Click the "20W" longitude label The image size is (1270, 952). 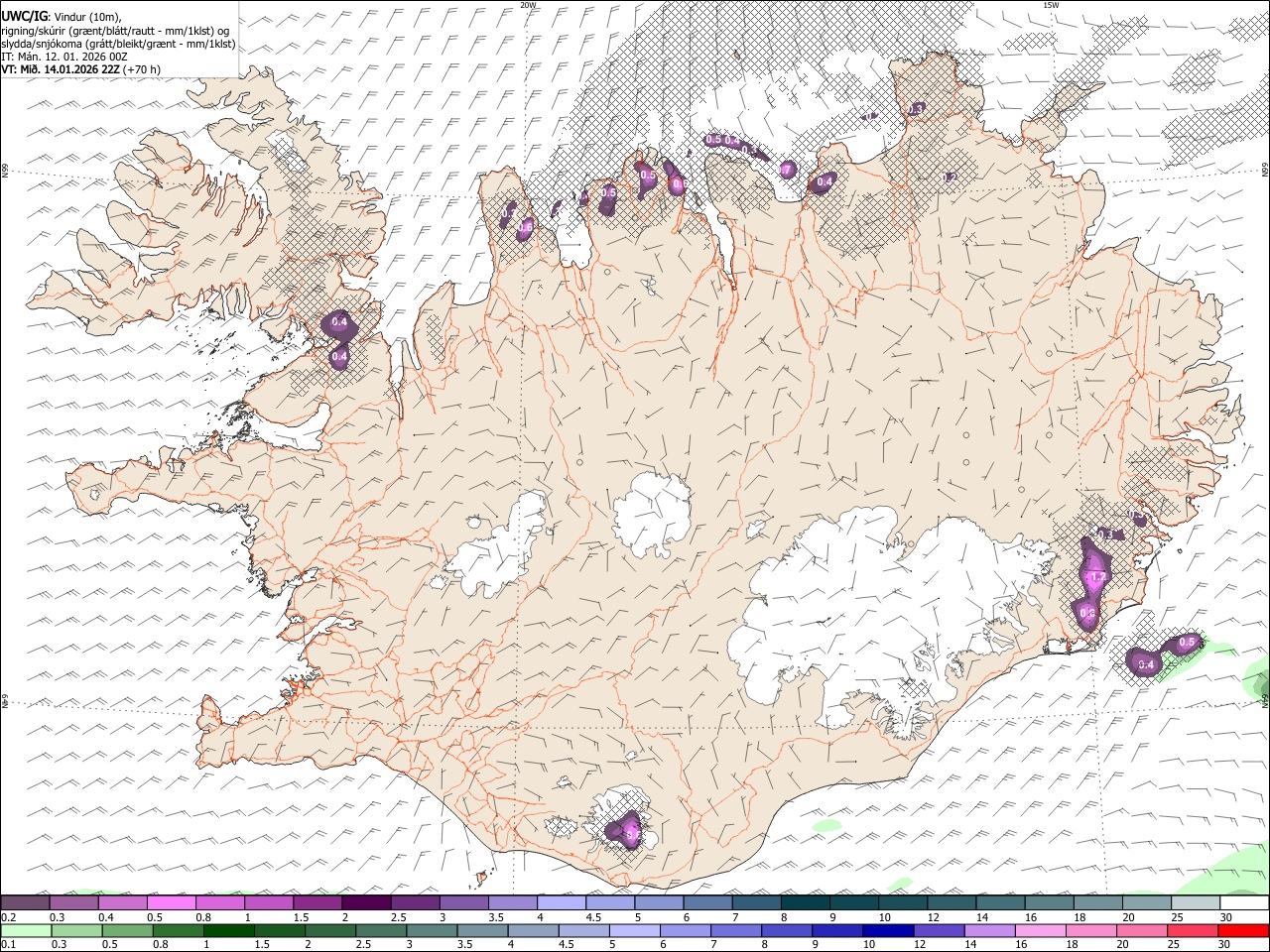click(528, 5)
